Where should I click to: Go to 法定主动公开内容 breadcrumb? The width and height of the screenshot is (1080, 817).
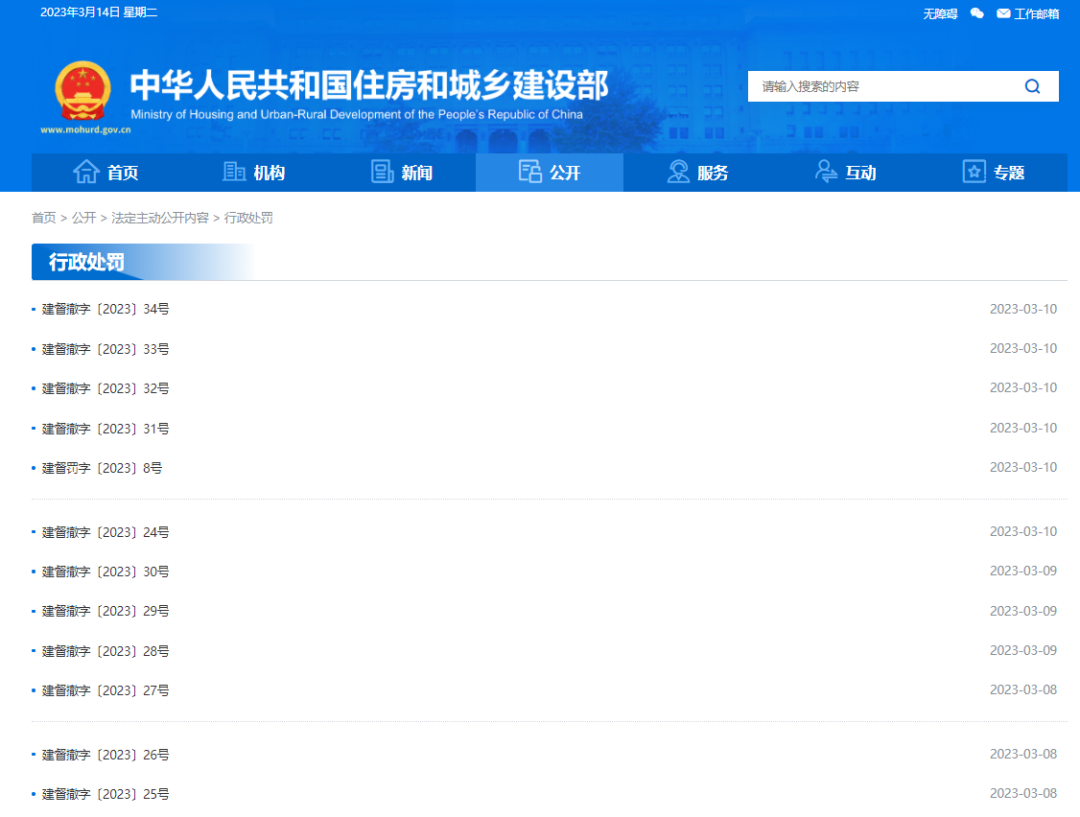[160, 218]
